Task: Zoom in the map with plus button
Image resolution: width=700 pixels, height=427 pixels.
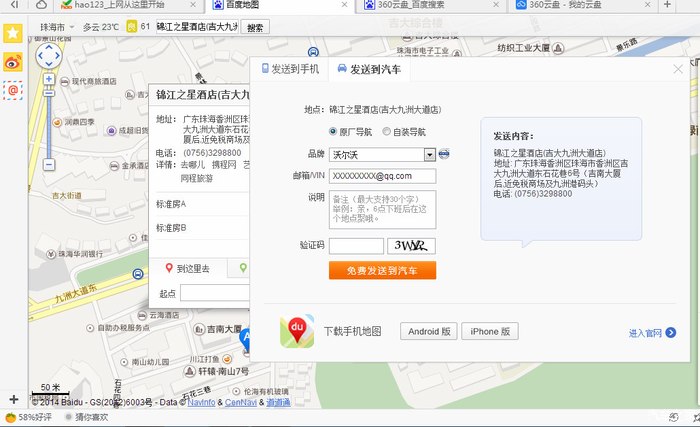Action: point(48,78)
